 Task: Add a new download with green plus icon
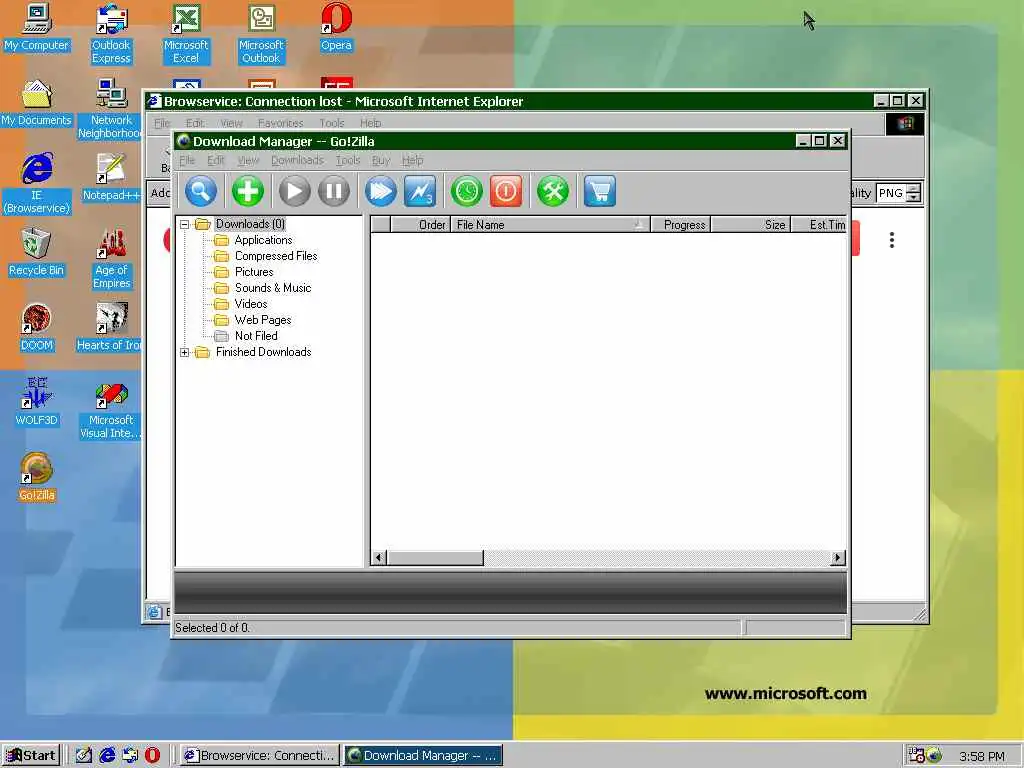248,191
